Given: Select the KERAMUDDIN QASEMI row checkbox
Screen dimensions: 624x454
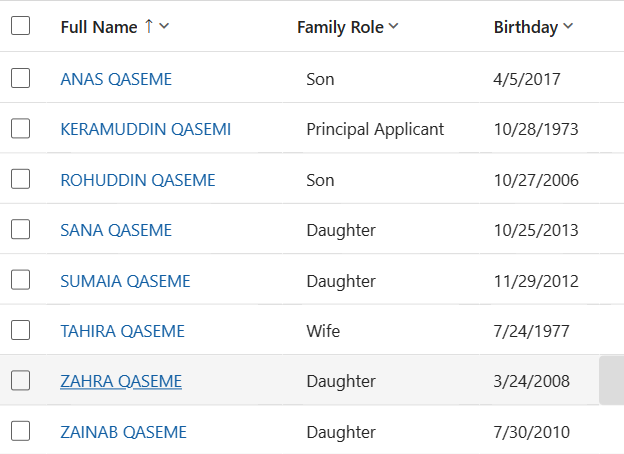Looking at the screenshot, I should point(20,129).
